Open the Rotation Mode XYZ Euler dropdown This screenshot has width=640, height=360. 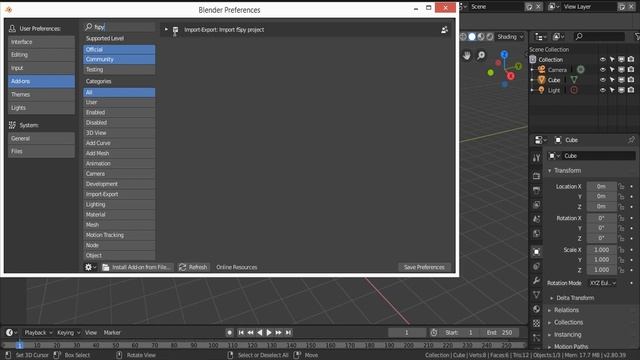click(x=602, y=283)
